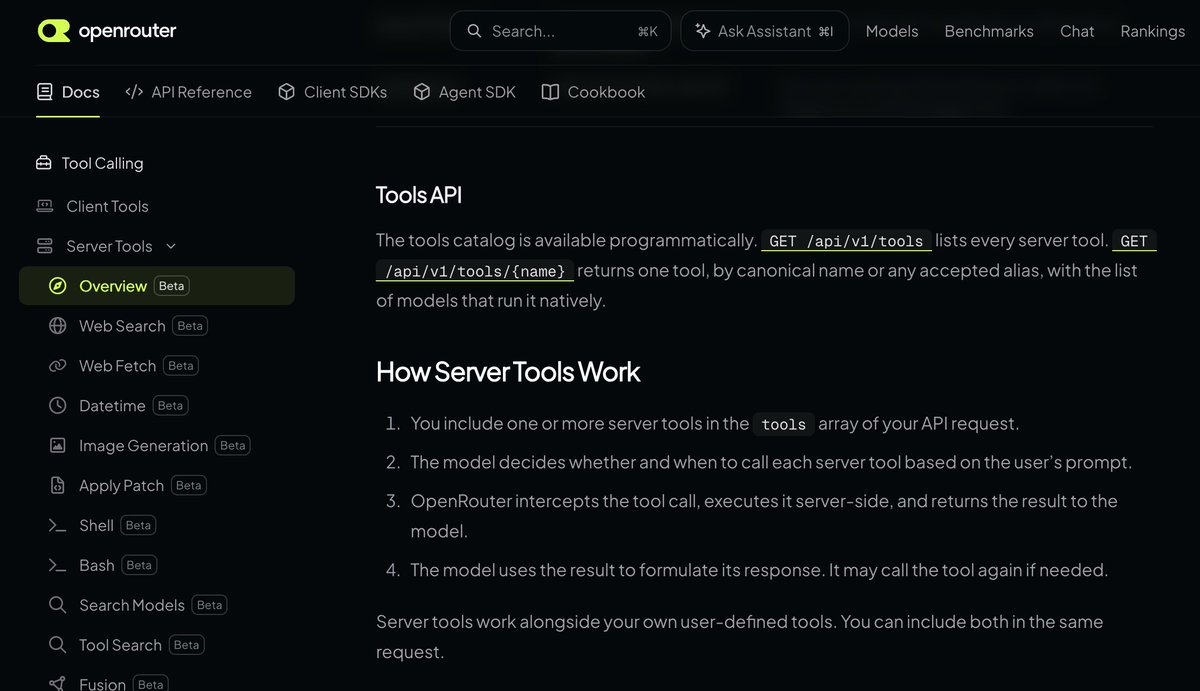Click the server icon beside Server Tools
The height and width of the screenshot is (691, 1200).
(44, 246)
